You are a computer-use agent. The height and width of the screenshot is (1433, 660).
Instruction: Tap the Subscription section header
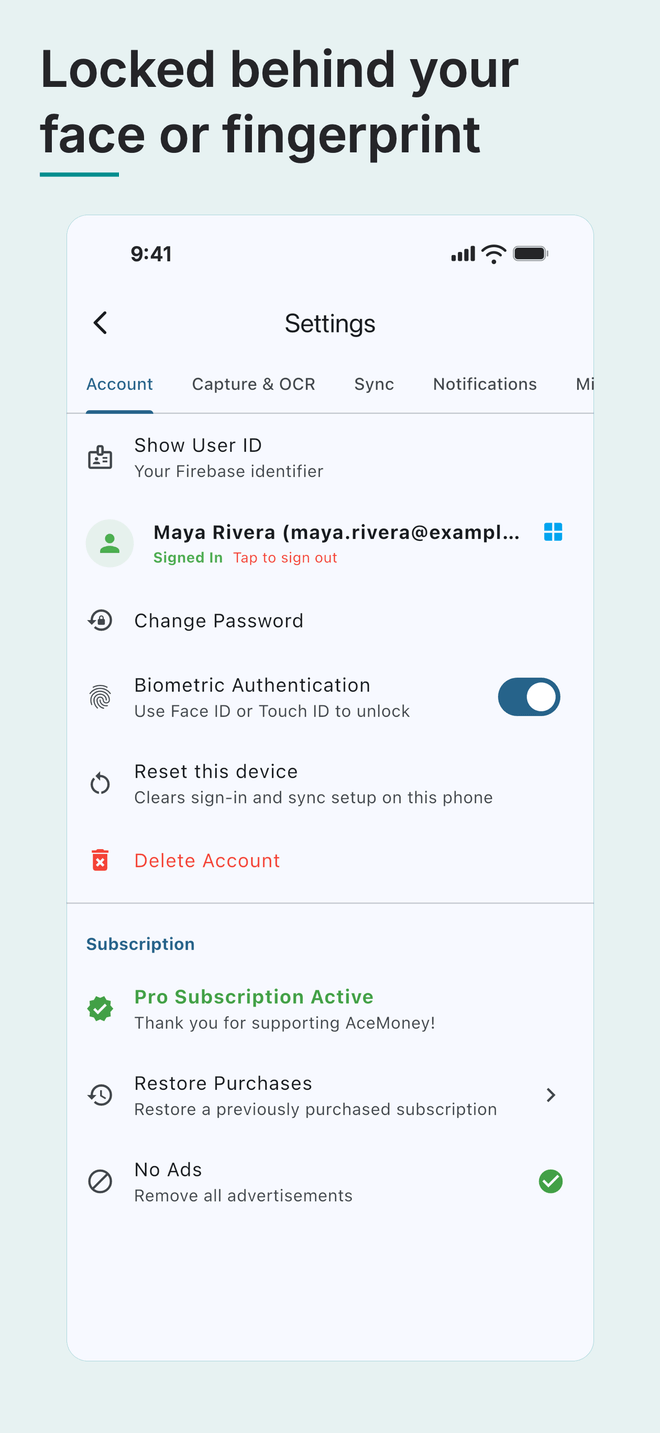tap(140, 944)
